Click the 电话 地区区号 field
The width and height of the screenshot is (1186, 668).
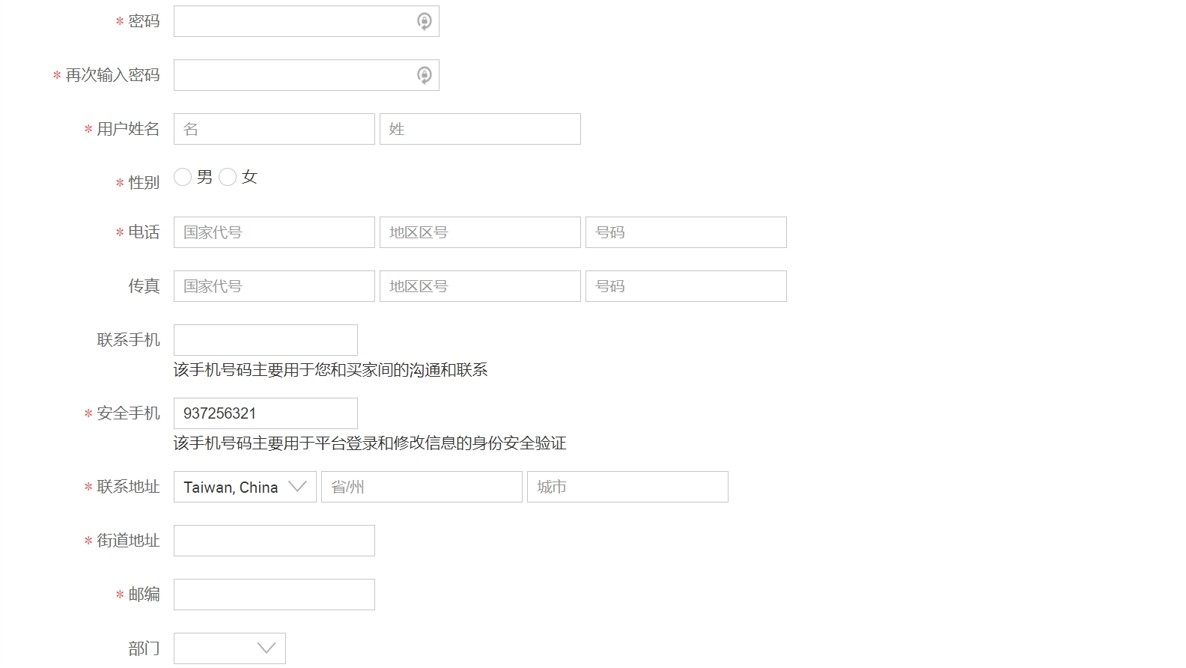[480, 232]
